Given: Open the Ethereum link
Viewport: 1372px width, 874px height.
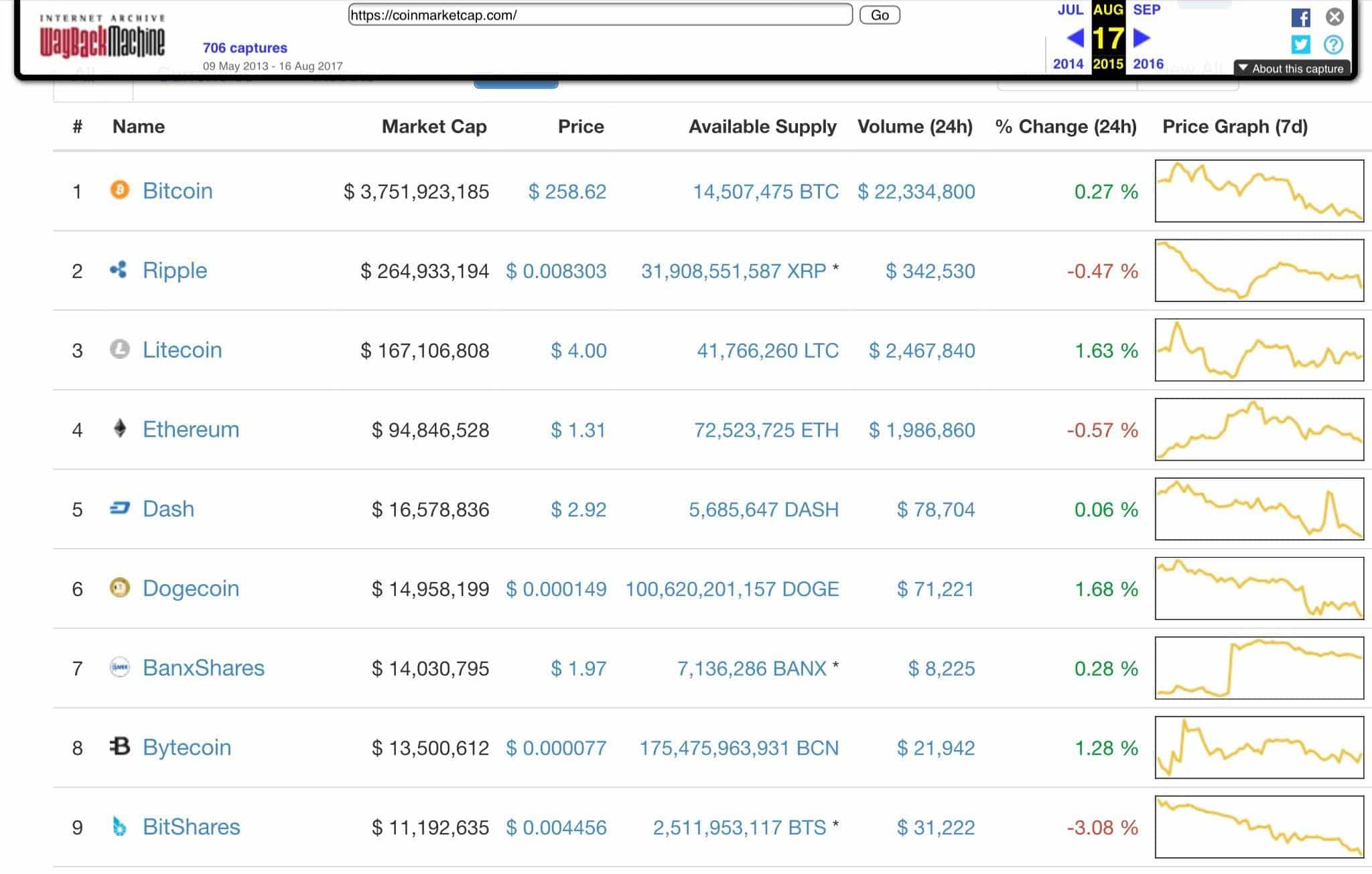Looking at the screenshot, I should tap(191, 429).
